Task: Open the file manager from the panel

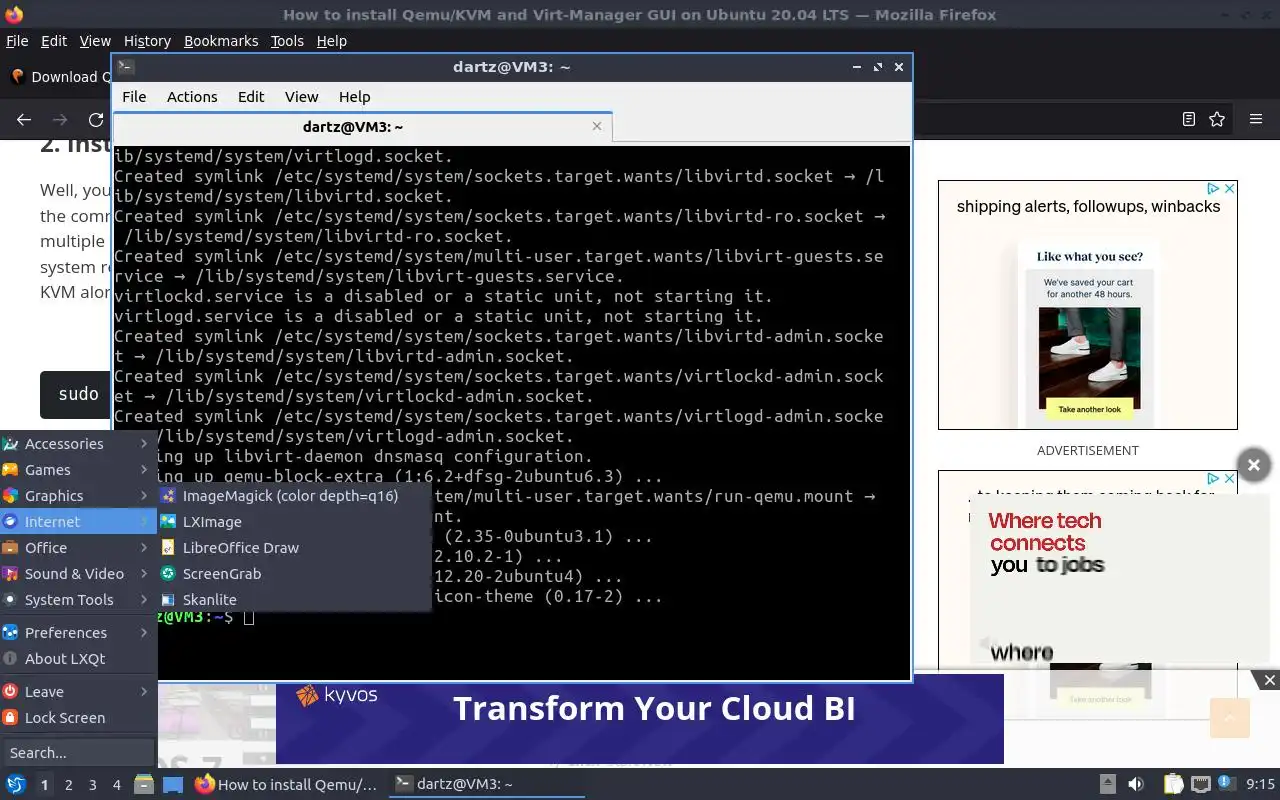Action: click(143, 784)
